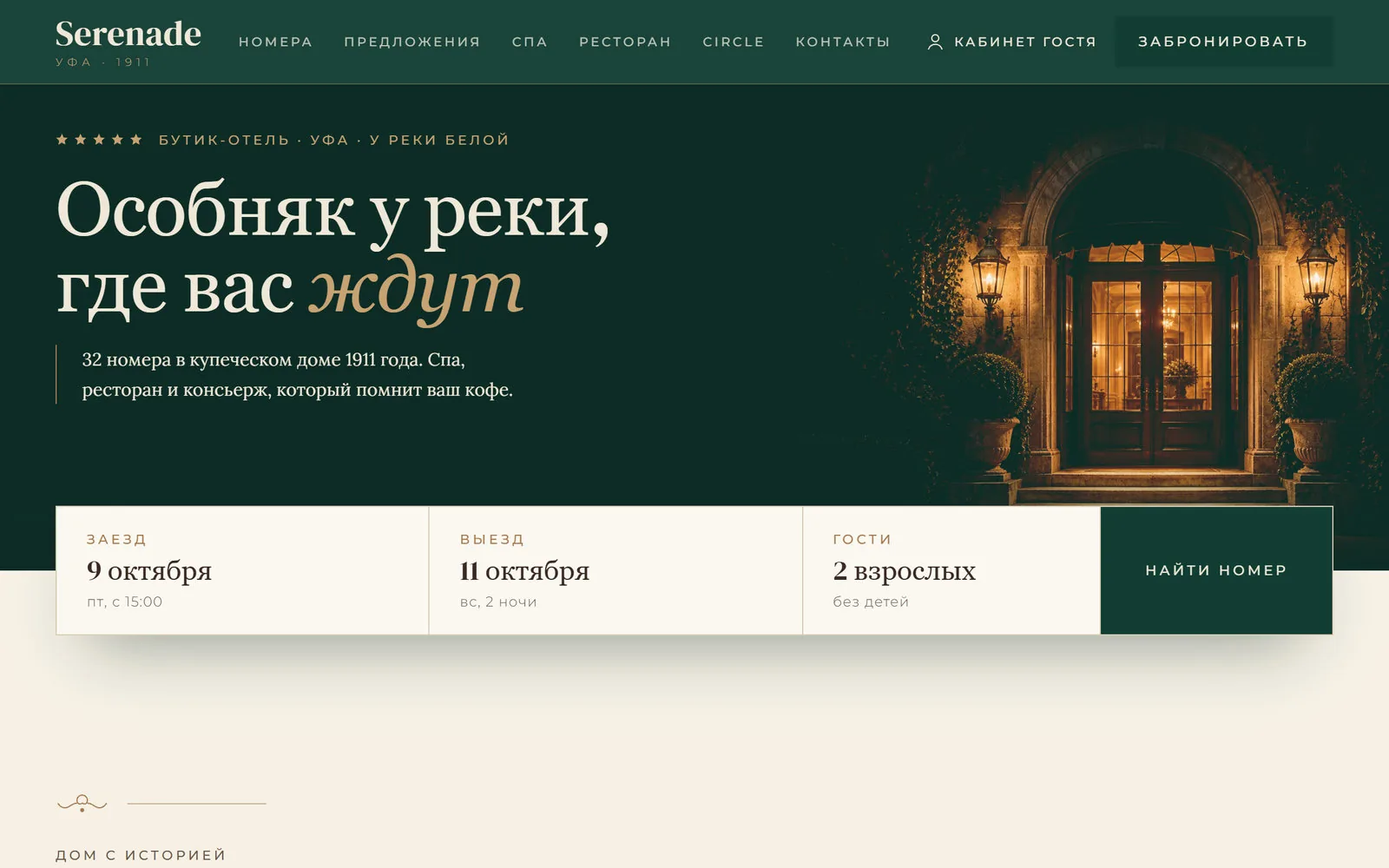
Task: Click the Найти номер button
Action: (1216, 570)
